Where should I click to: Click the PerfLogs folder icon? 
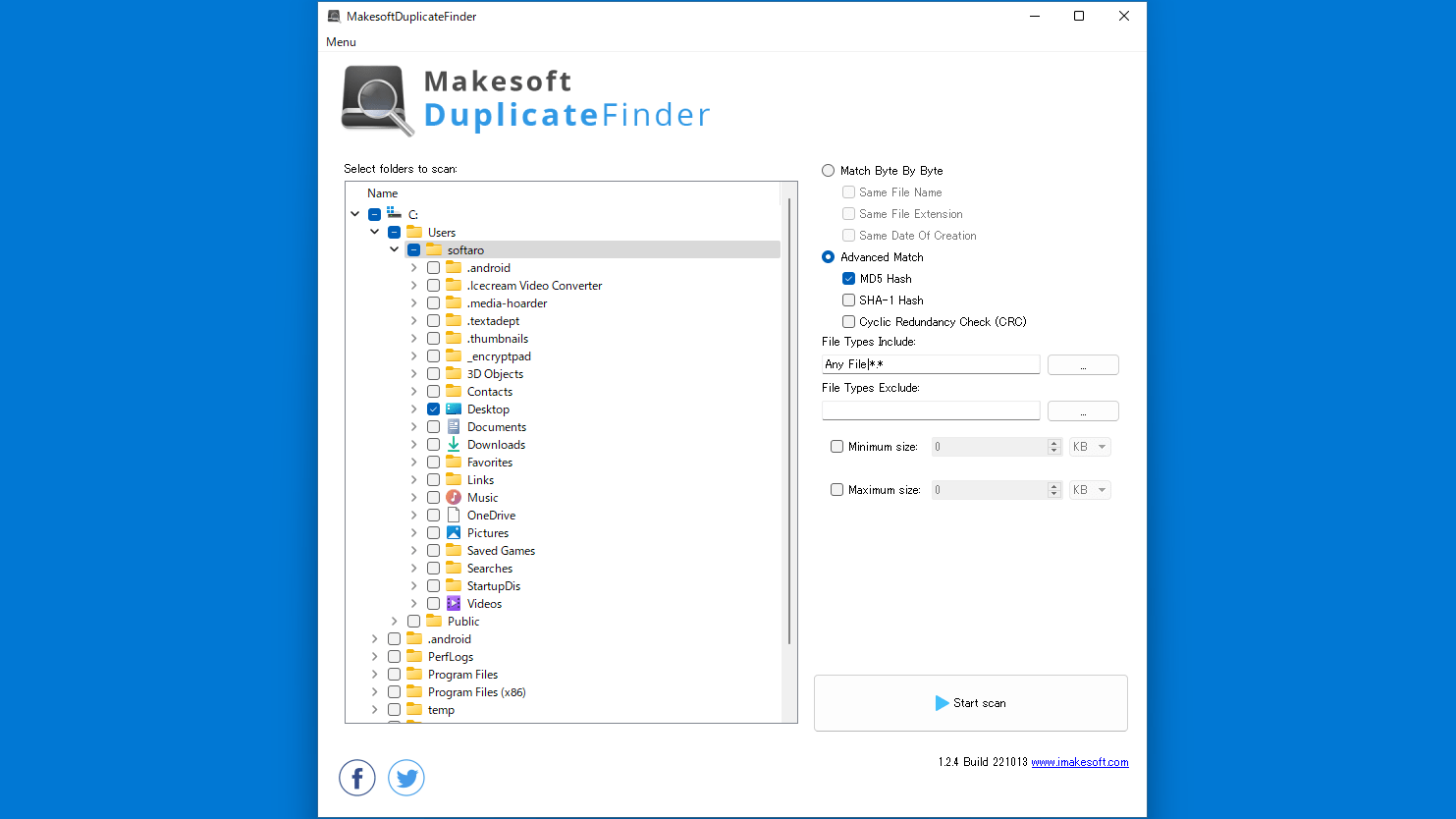tap(414, 656)
